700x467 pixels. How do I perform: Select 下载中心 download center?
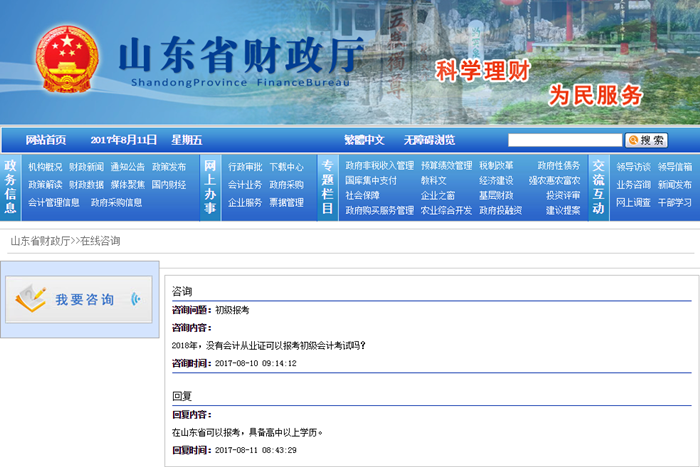[286, 167]
